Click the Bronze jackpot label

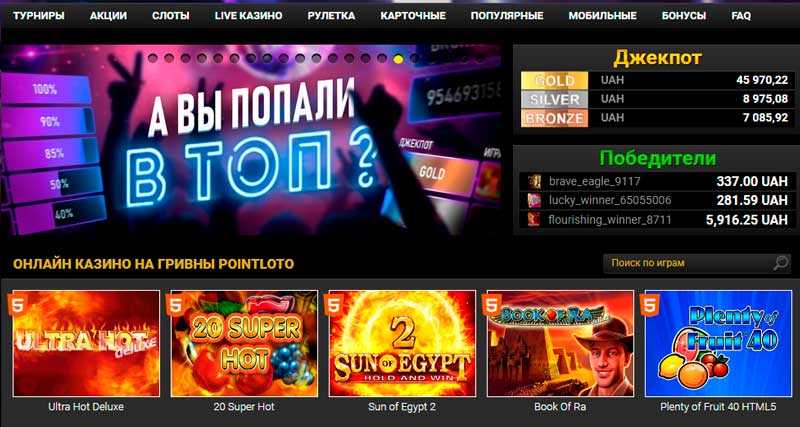tap(554, 118)
